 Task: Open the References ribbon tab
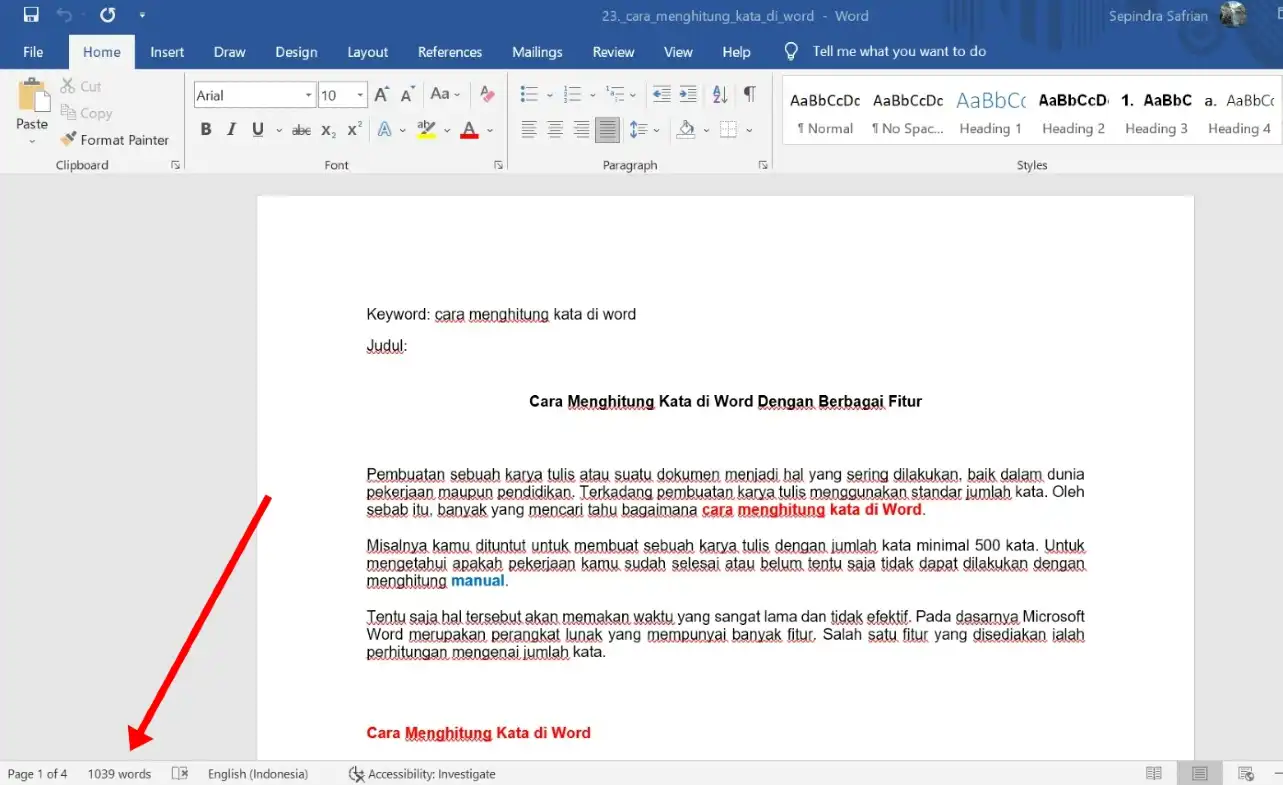tap(450, 52)
